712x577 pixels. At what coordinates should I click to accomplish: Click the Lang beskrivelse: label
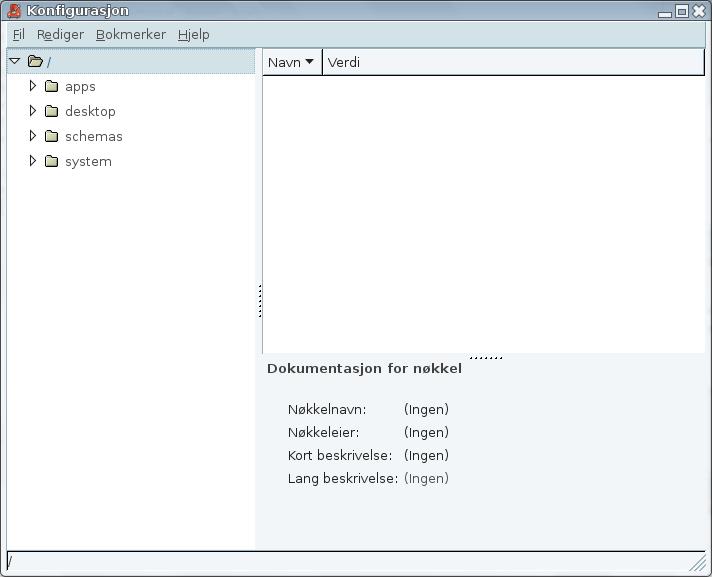(343, 478)
